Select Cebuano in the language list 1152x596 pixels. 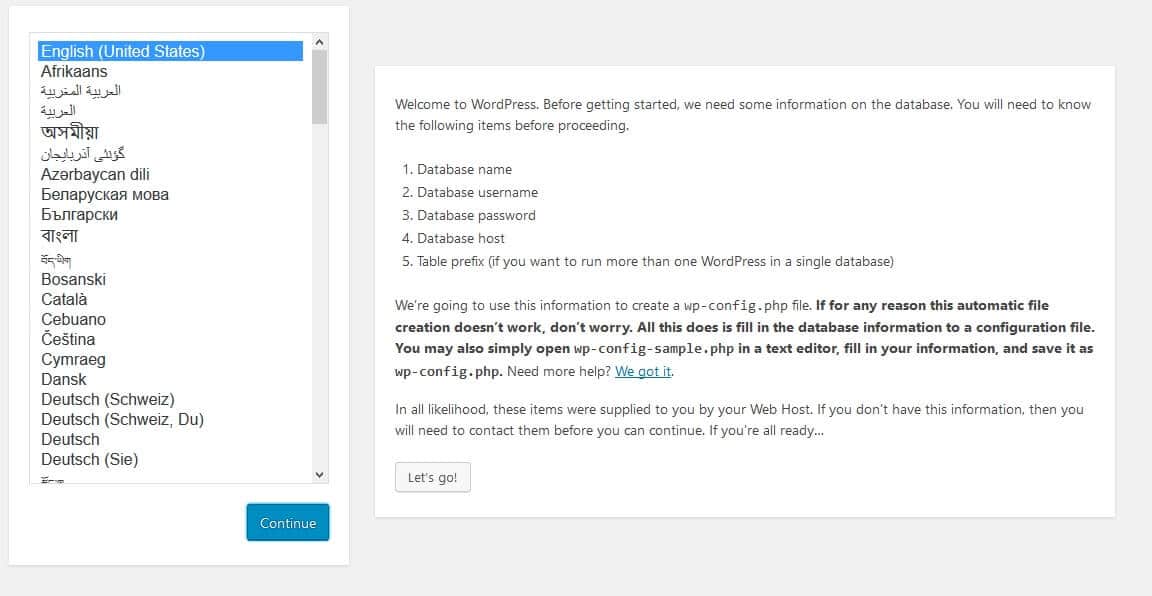click(x=73, y=319)
